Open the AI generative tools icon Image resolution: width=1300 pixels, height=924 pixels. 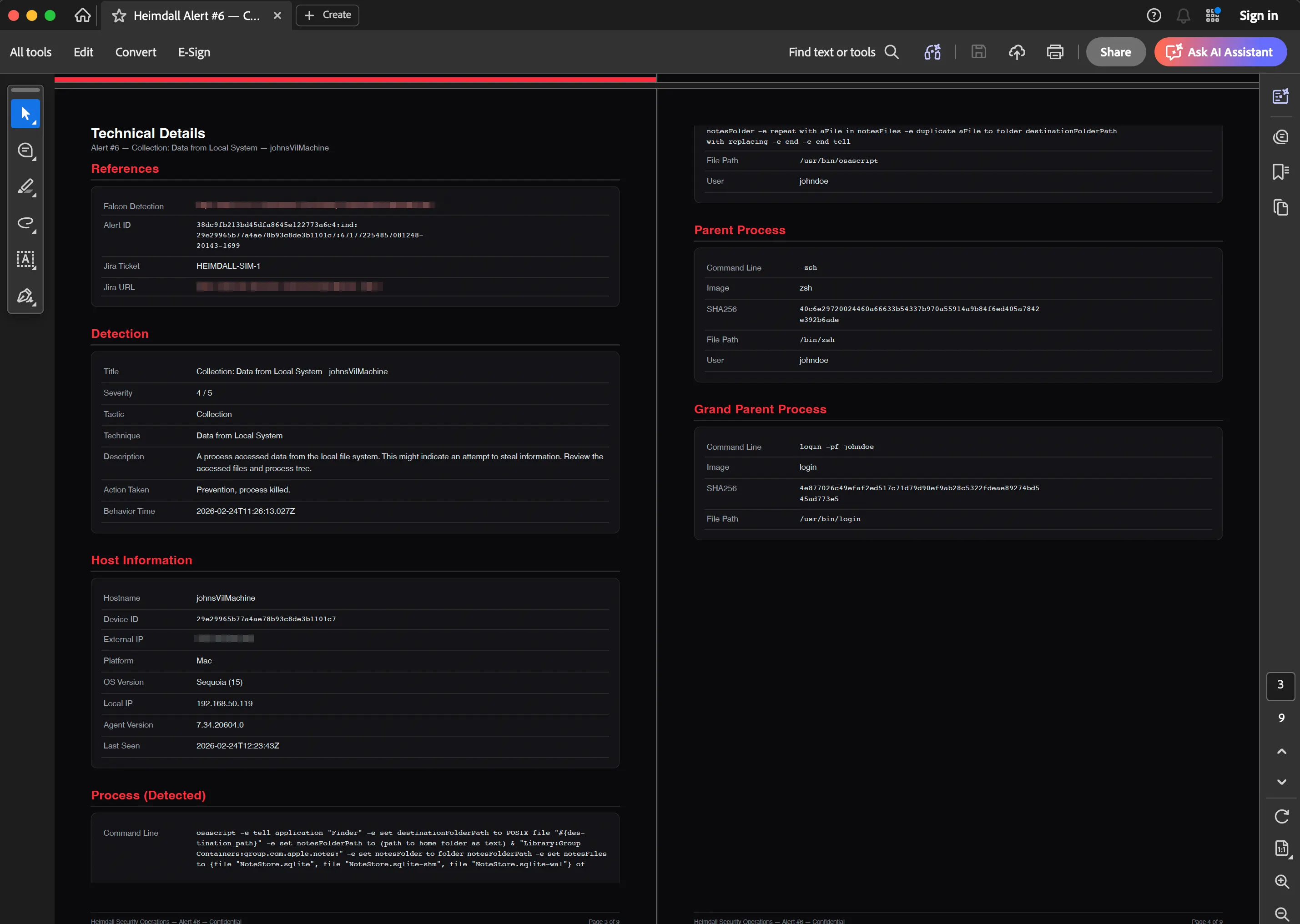tap(932, 52)
